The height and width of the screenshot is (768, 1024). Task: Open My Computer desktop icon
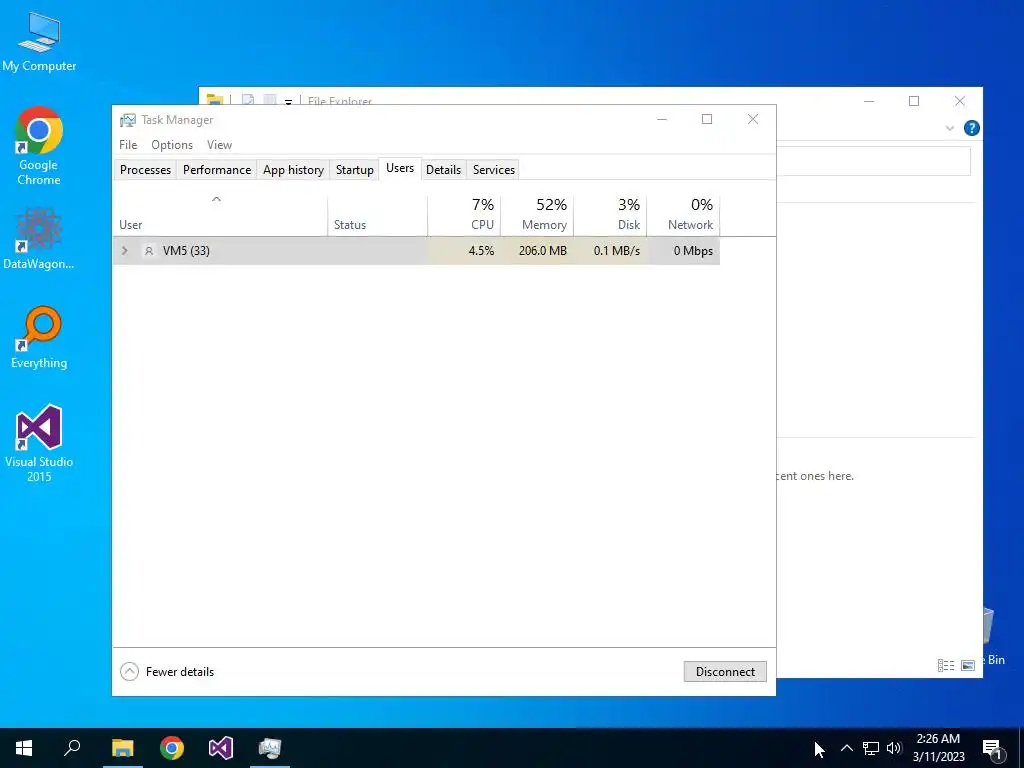tap(39, 40)
